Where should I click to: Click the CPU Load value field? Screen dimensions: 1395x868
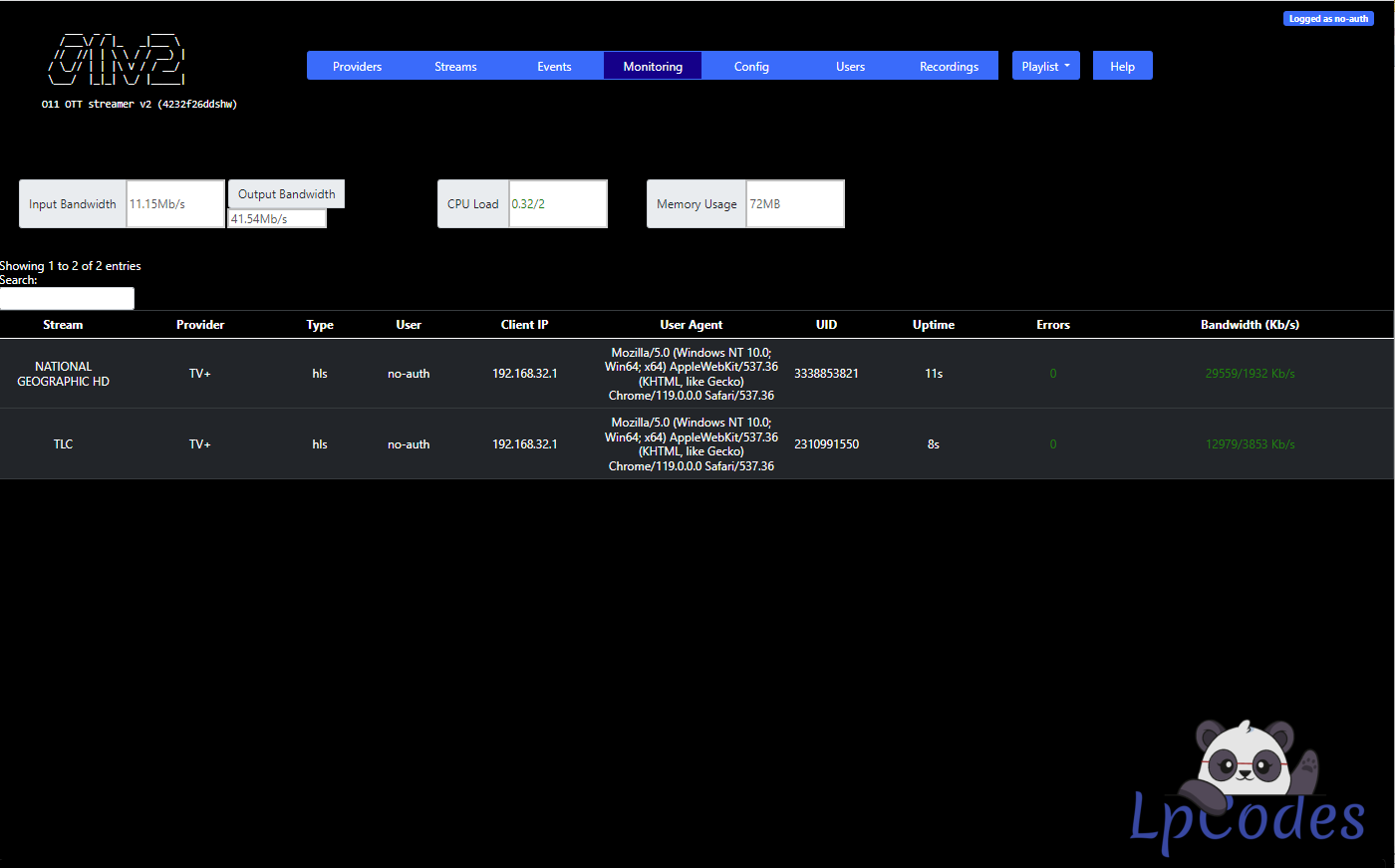coord(557,204)
